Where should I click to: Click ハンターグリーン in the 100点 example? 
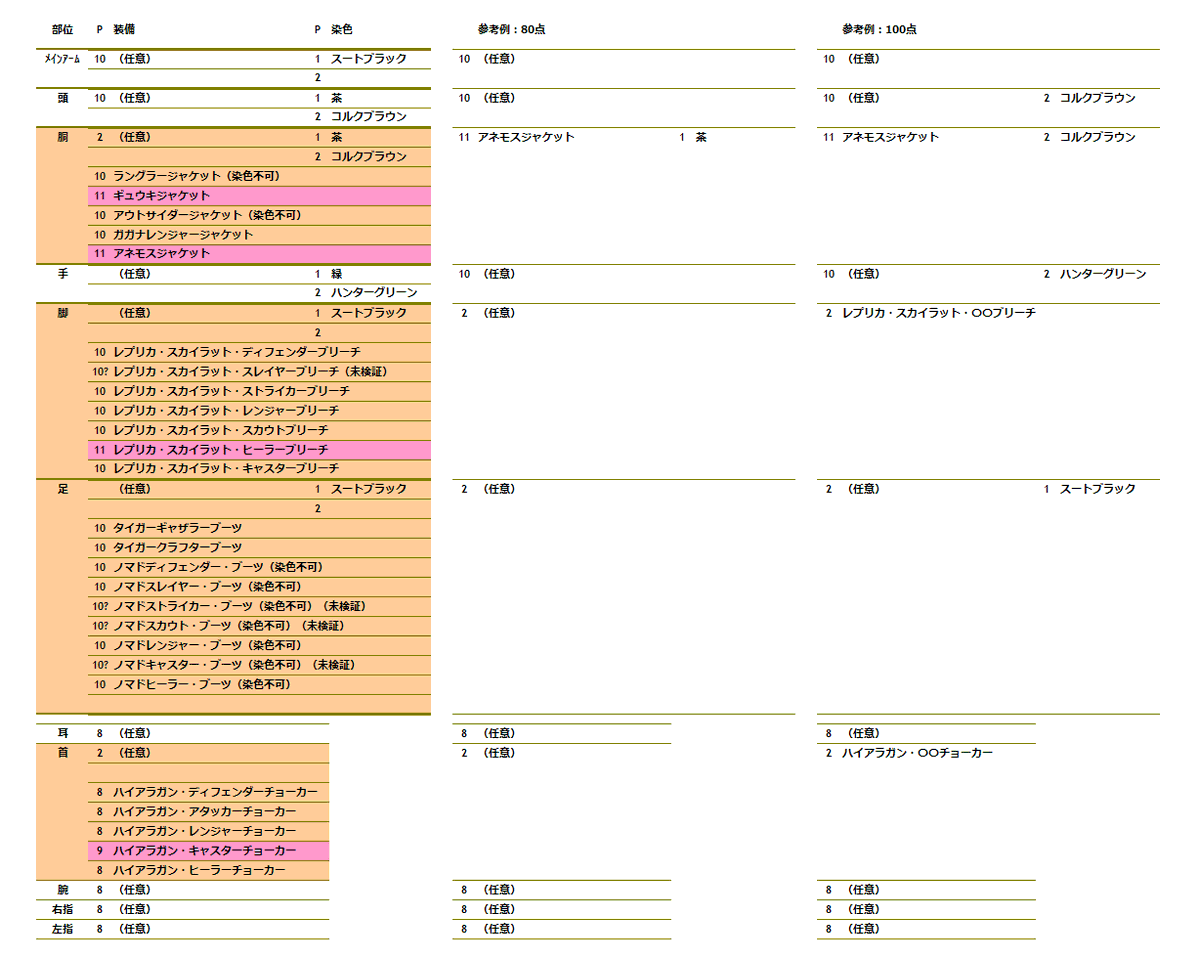pyautogui.click(x=1103, y=274)
